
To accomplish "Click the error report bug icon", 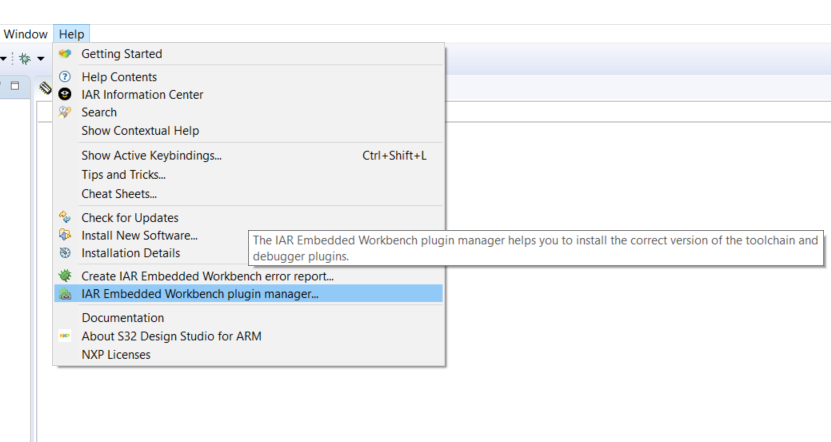I will pos(65,276).
